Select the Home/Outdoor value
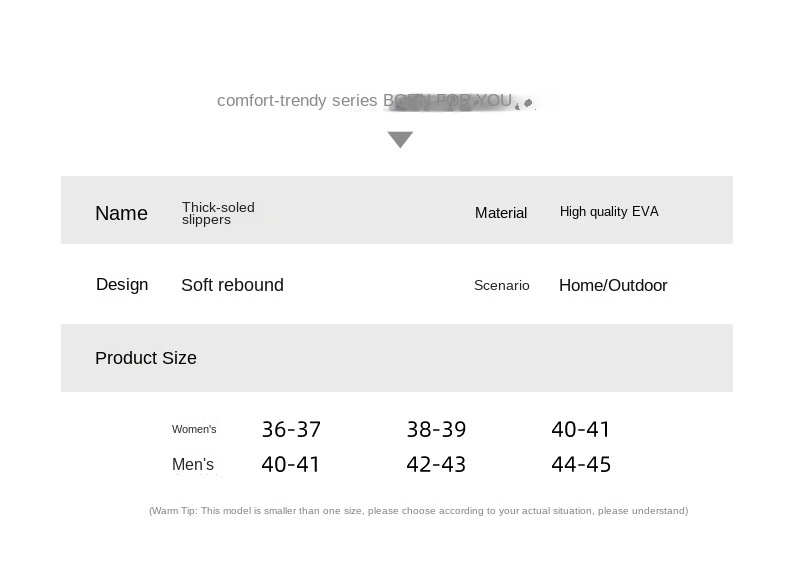 click(613, 285)
